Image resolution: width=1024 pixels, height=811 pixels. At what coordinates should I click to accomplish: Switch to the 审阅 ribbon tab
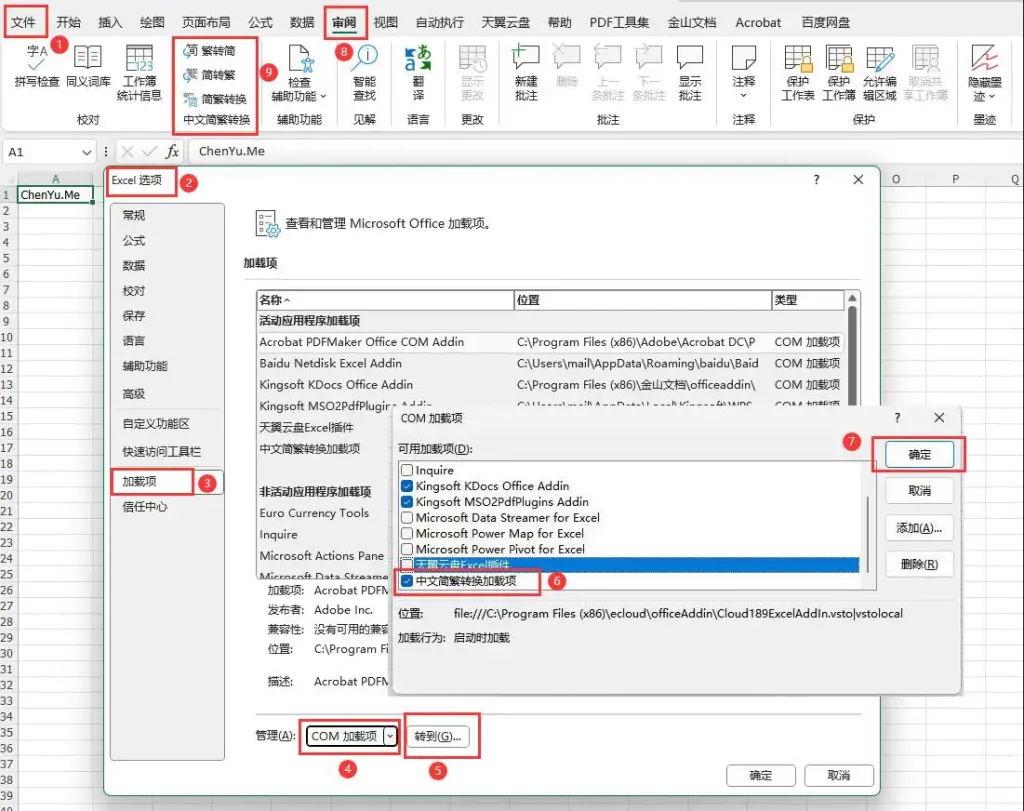[x=343, y=22]
